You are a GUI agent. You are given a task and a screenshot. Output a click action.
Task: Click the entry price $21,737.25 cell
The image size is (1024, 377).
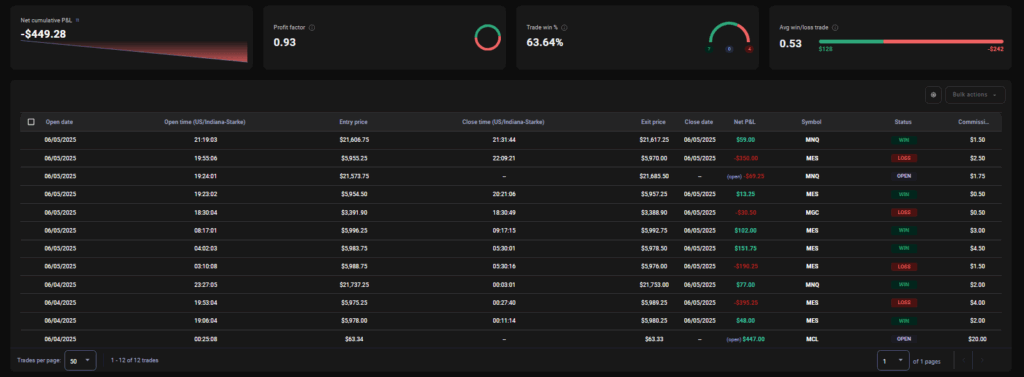[353, 285]
